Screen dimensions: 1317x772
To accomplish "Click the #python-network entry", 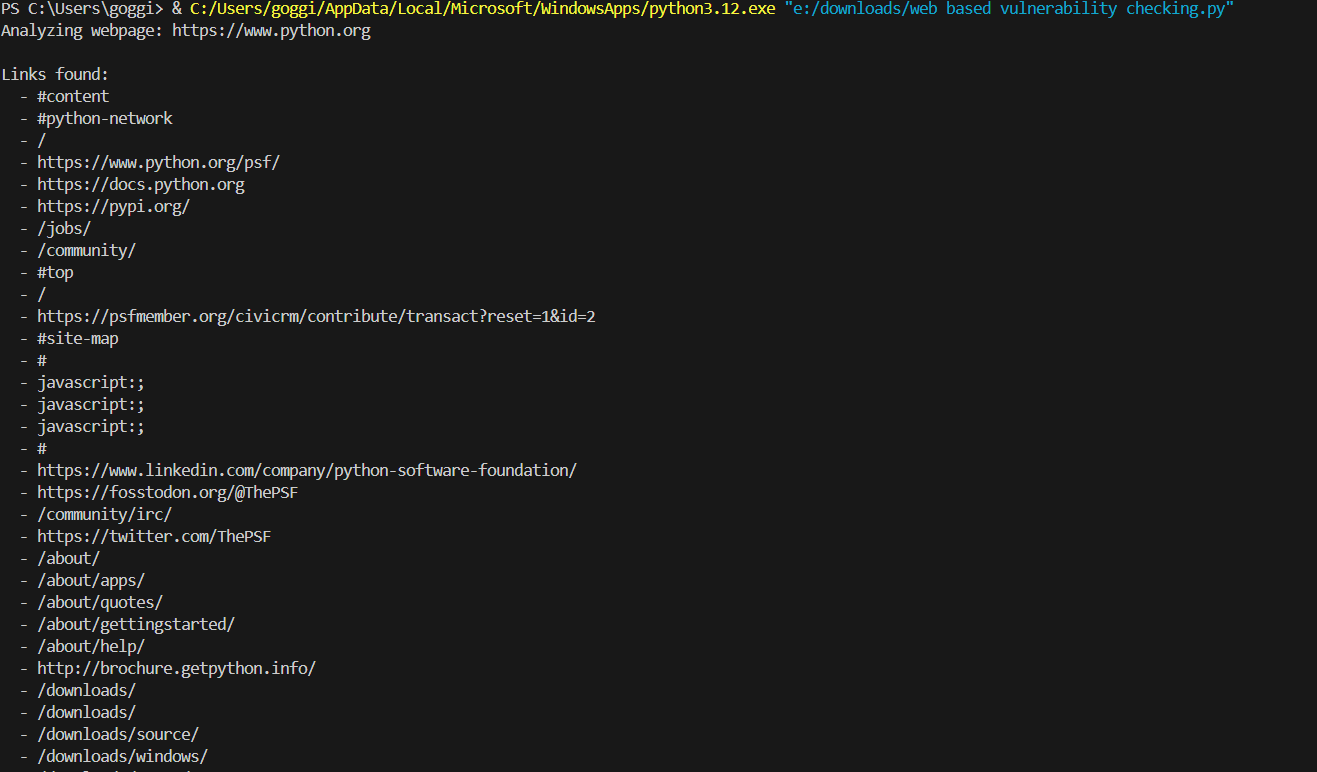I will coord(105,118).
